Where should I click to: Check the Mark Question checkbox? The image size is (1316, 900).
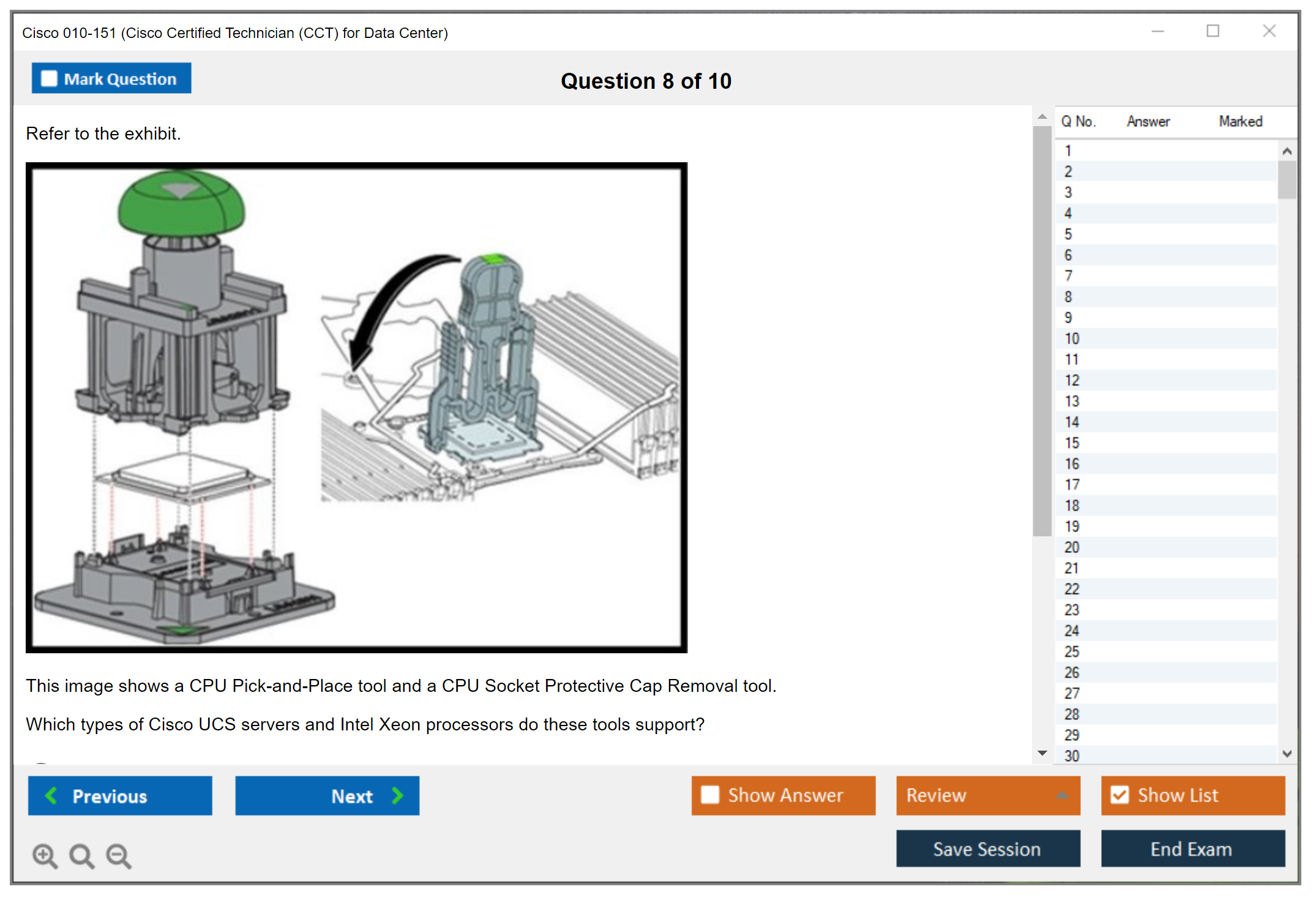click(x=49, y=79)
